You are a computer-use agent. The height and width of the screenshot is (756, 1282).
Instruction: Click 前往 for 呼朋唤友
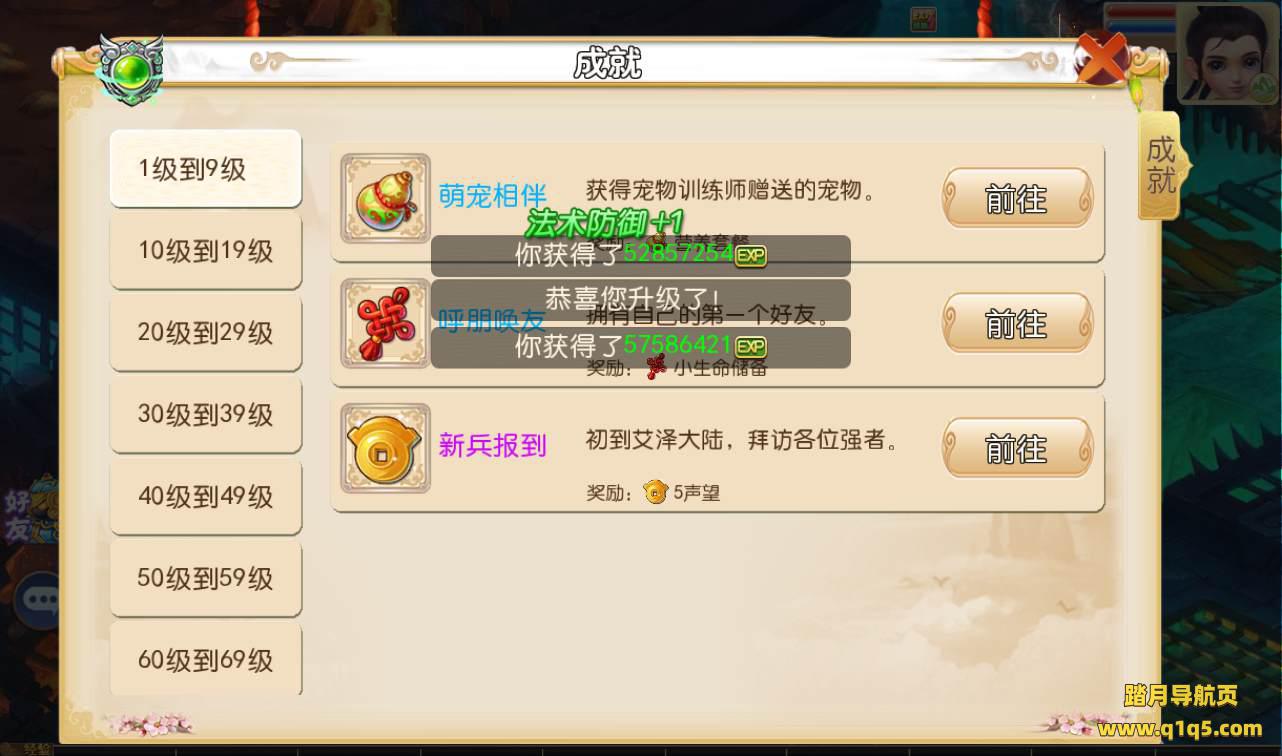1017,323
